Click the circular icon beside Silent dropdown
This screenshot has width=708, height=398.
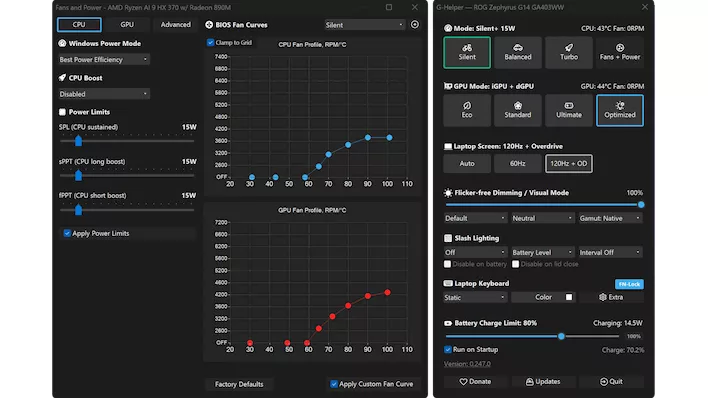point(415,24)
